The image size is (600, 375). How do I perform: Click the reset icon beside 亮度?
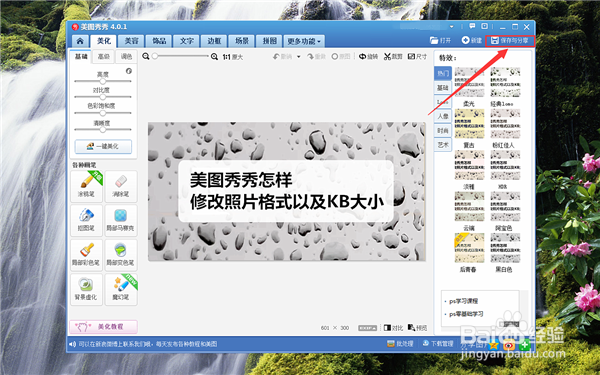coord(129,71)
